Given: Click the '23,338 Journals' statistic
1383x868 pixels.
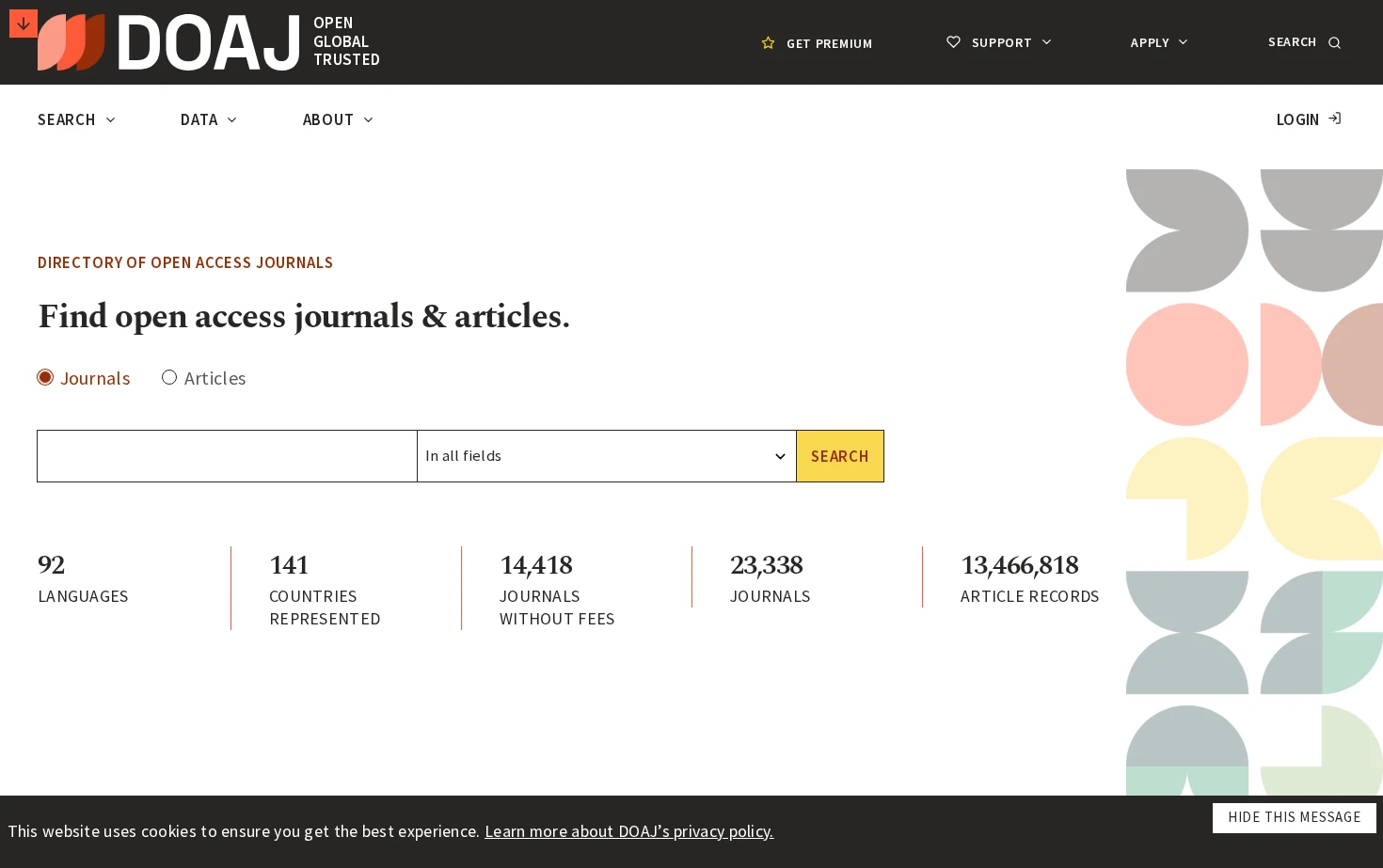Looking at the screenshot, I should tap(770, 578).
